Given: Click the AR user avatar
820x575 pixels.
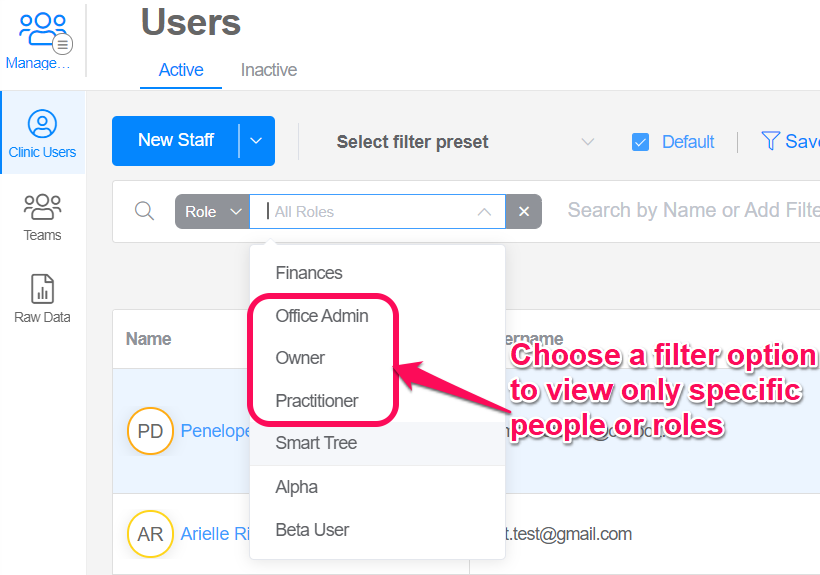Looking at the screenshot, I should 150,534.
